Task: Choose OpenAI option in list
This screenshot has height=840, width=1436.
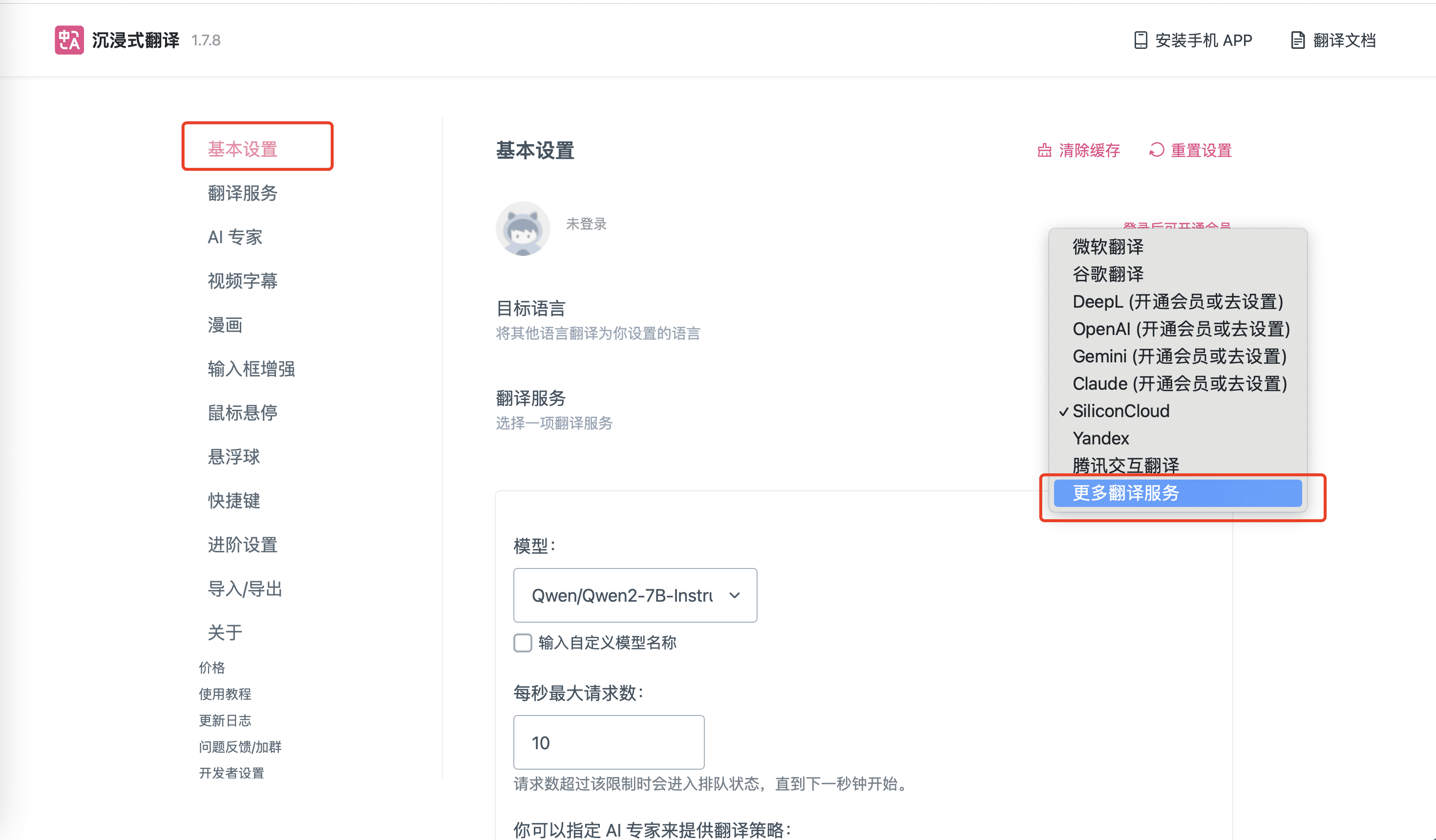Action: pos(1177,329)
